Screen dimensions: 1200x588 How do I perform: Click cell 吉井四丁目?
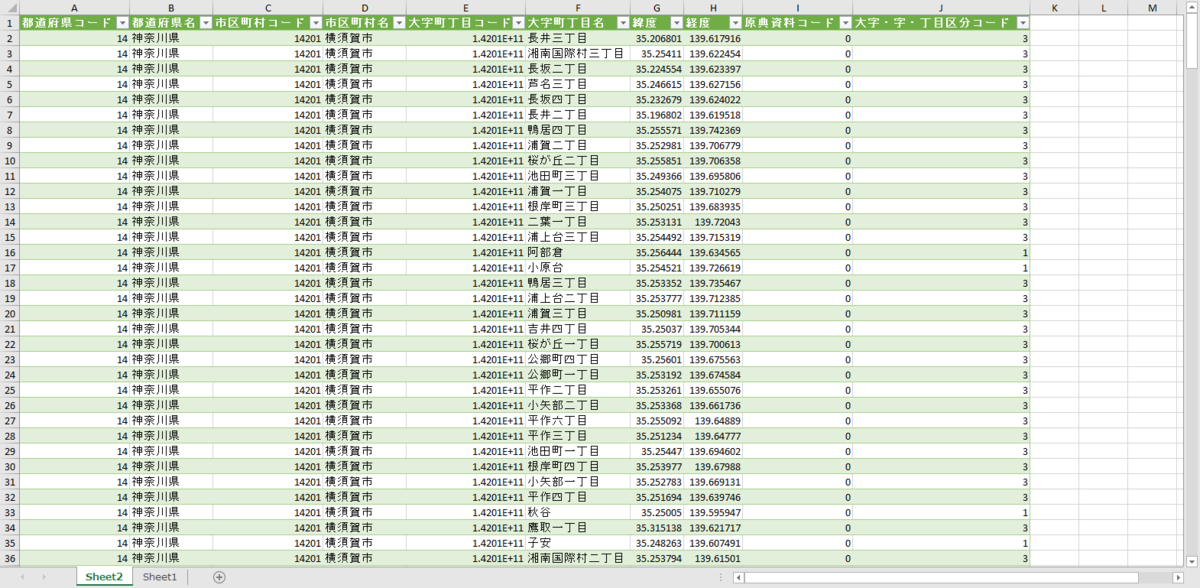pyautogui.click(x=577, y=328)
